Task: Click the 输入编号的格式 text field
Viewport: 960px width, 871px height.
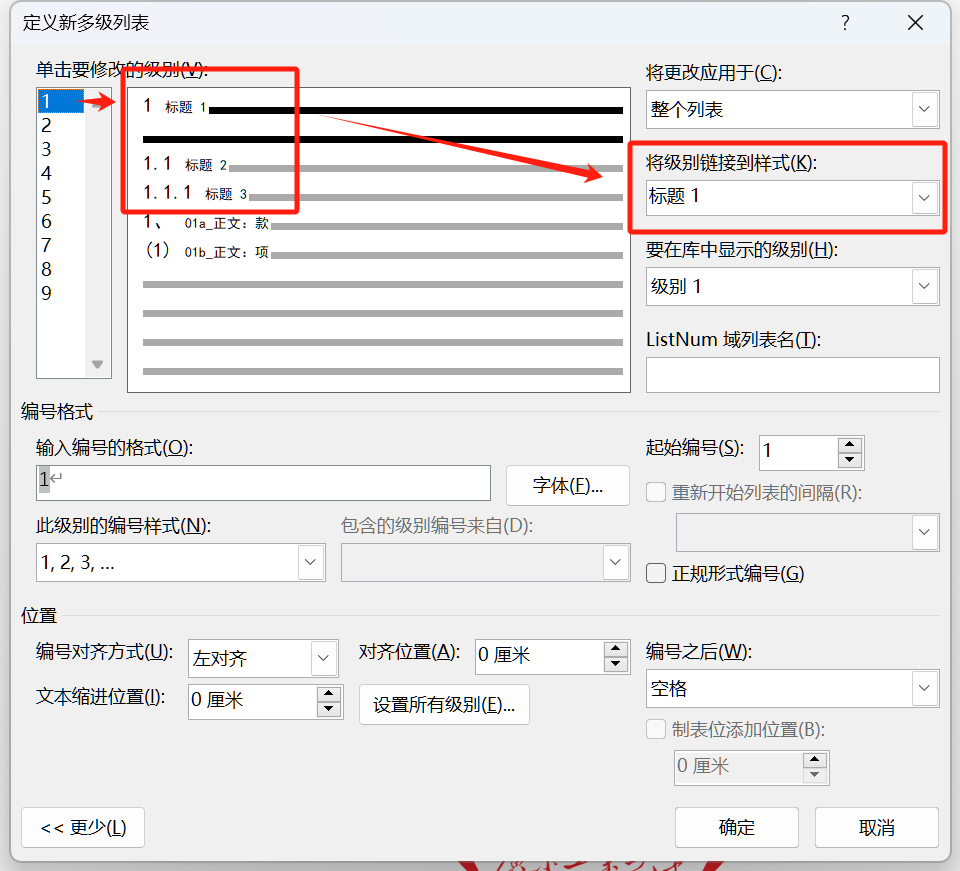Action: pyautogui.click(x=263, y=483)
